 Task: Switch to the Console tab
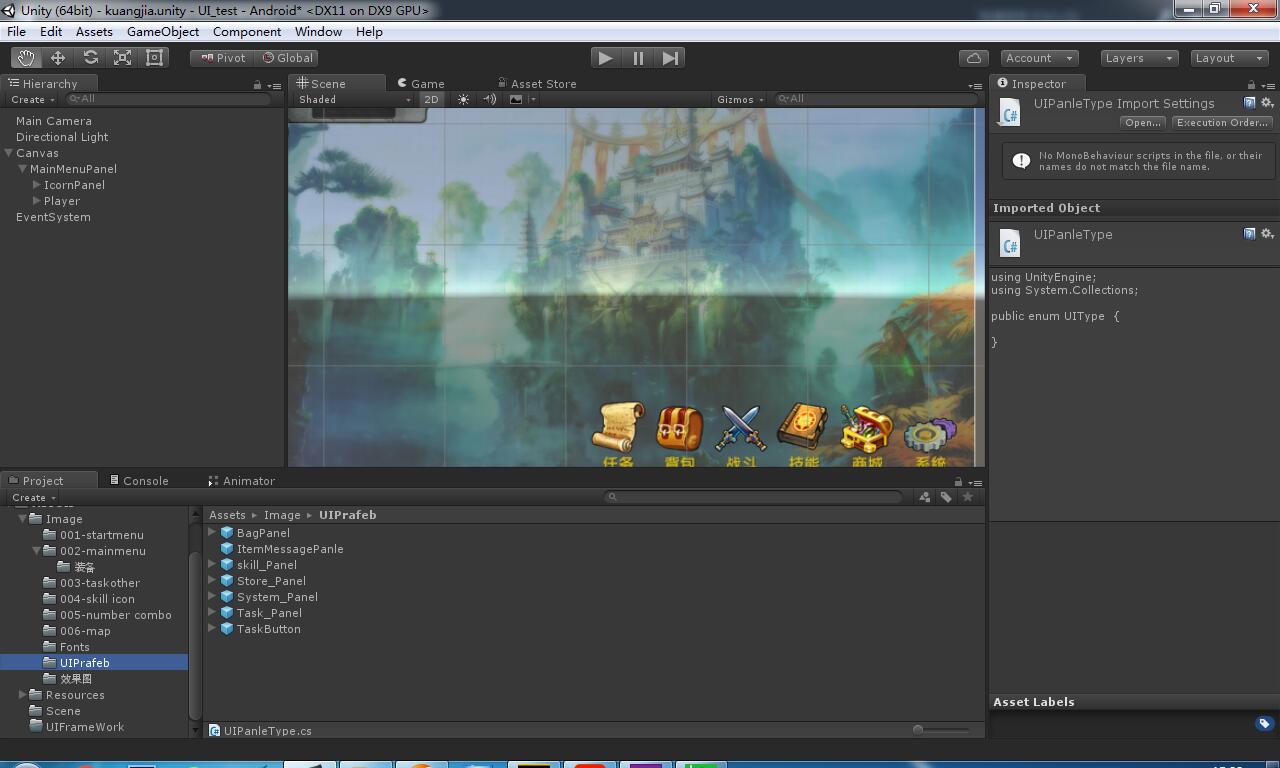139,481
